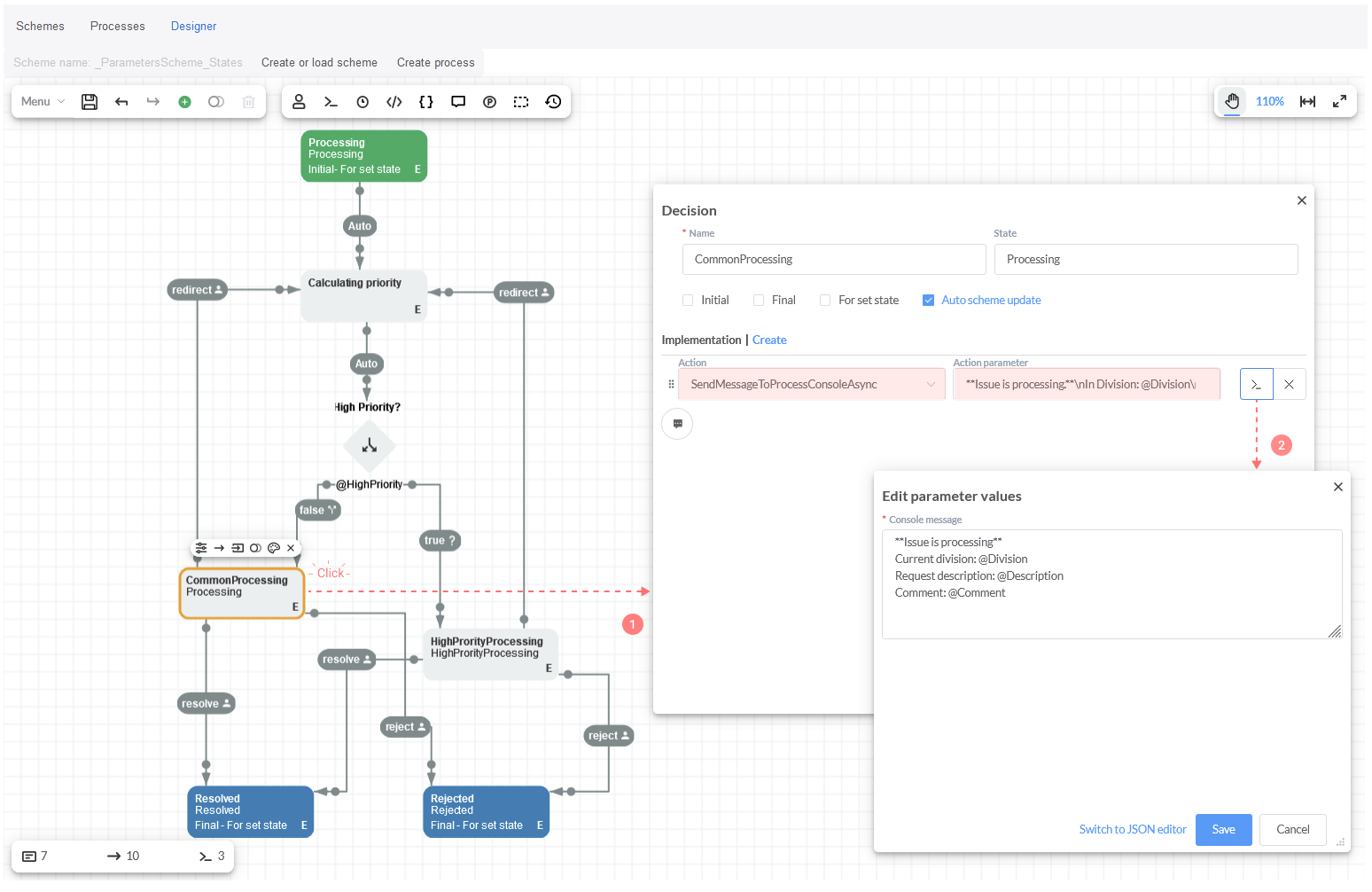Click the arrow-into-box icon on the CommonProcessing toolbar
The width and height of the screenshot is (1372, 892).
pos(238,548)
